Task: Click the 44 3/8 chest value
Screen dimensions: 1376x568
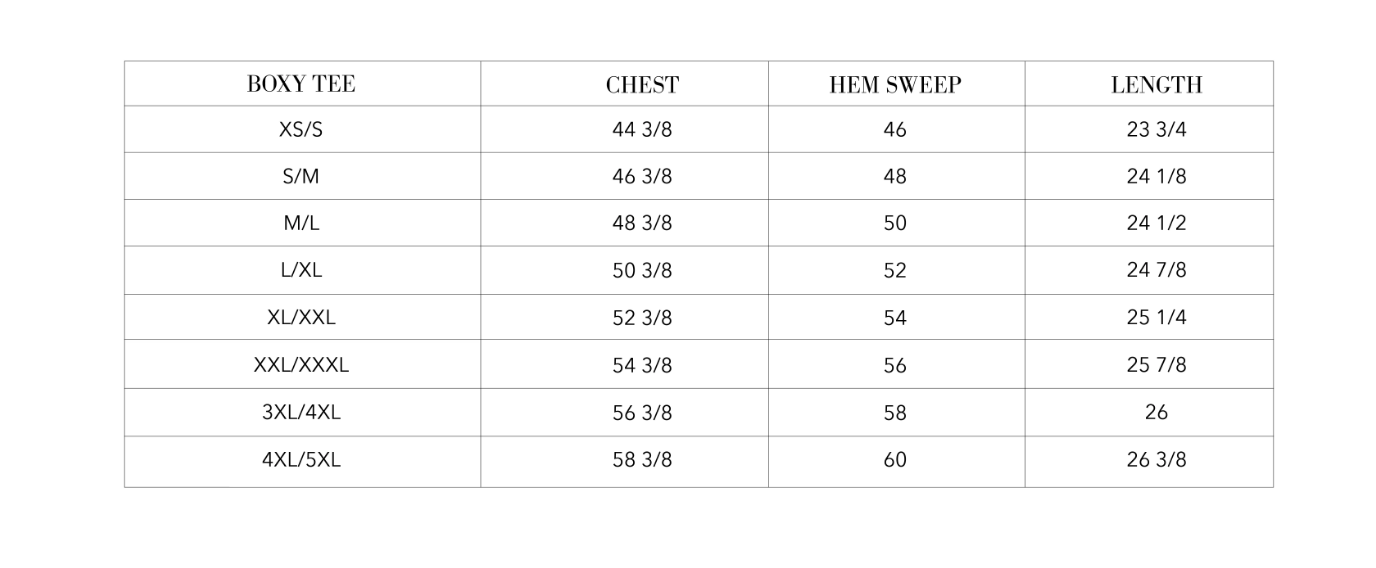Action: [642, 130]
